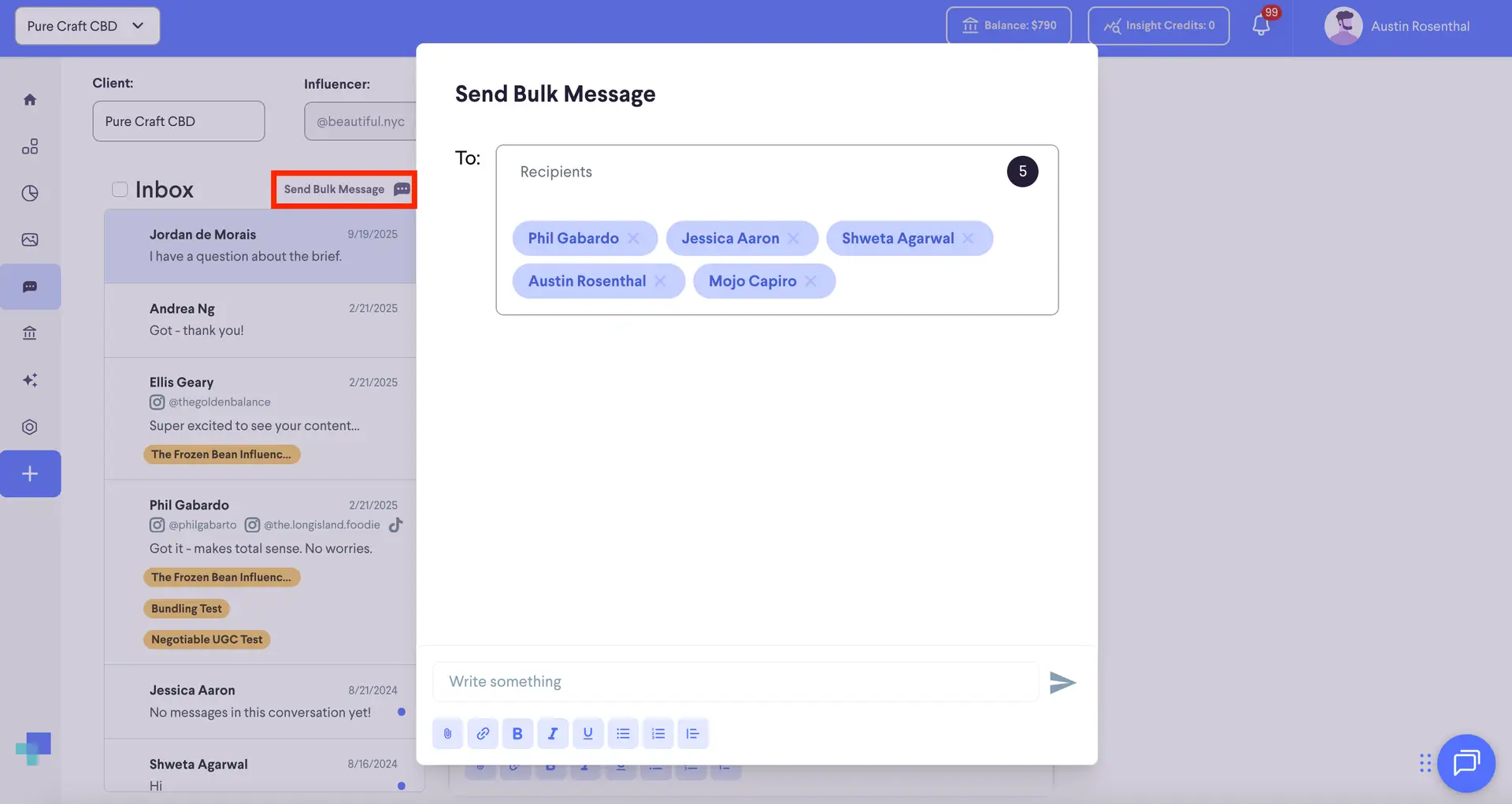
Task: Open the Pure Craft CBD client dropdown
Action: pos(87,25)
